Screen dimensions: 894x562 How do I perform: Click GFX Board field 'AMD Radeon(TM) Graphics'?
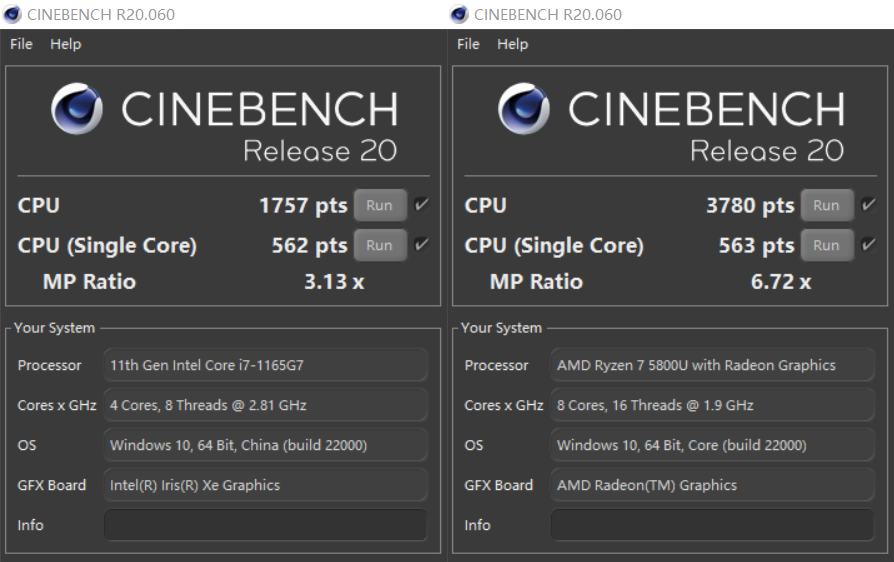[x=712, y=485]
